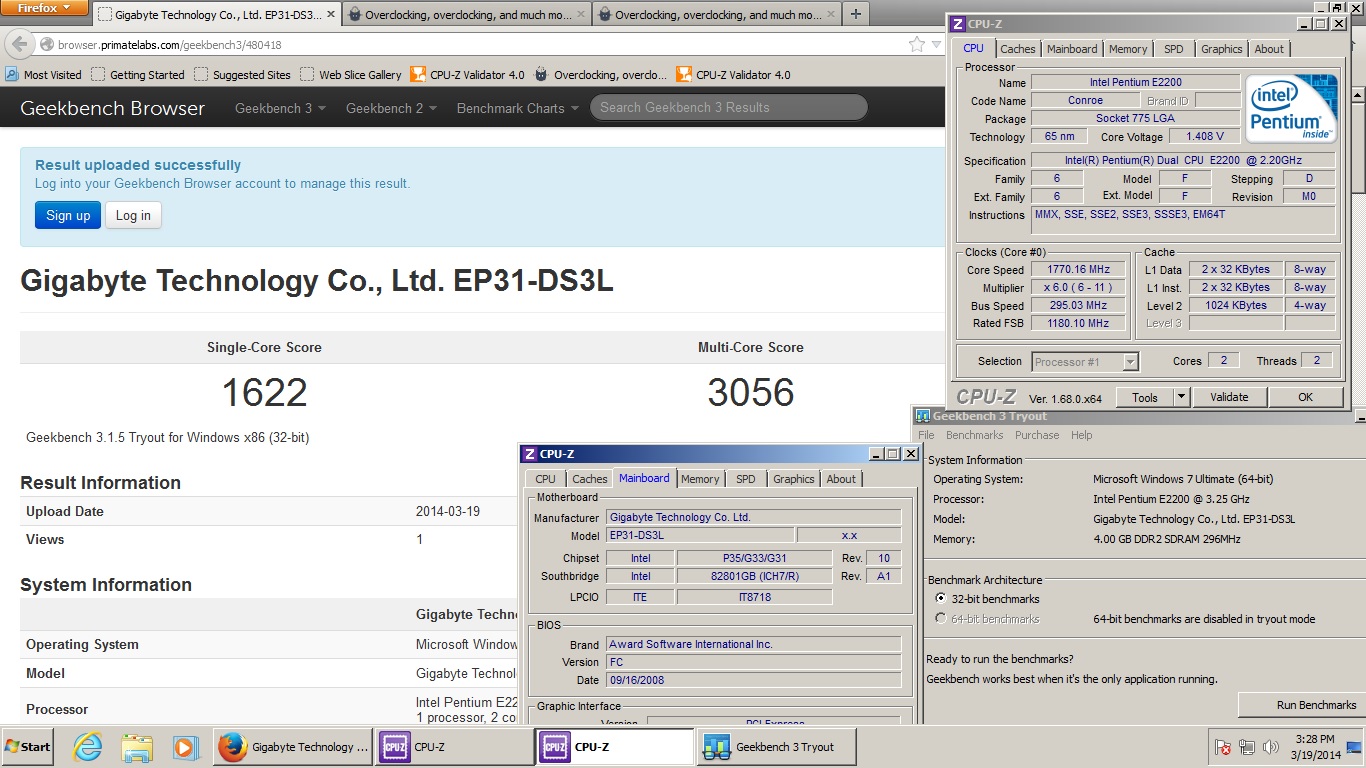Click the network icon in the system tray

click(1246, 747)
